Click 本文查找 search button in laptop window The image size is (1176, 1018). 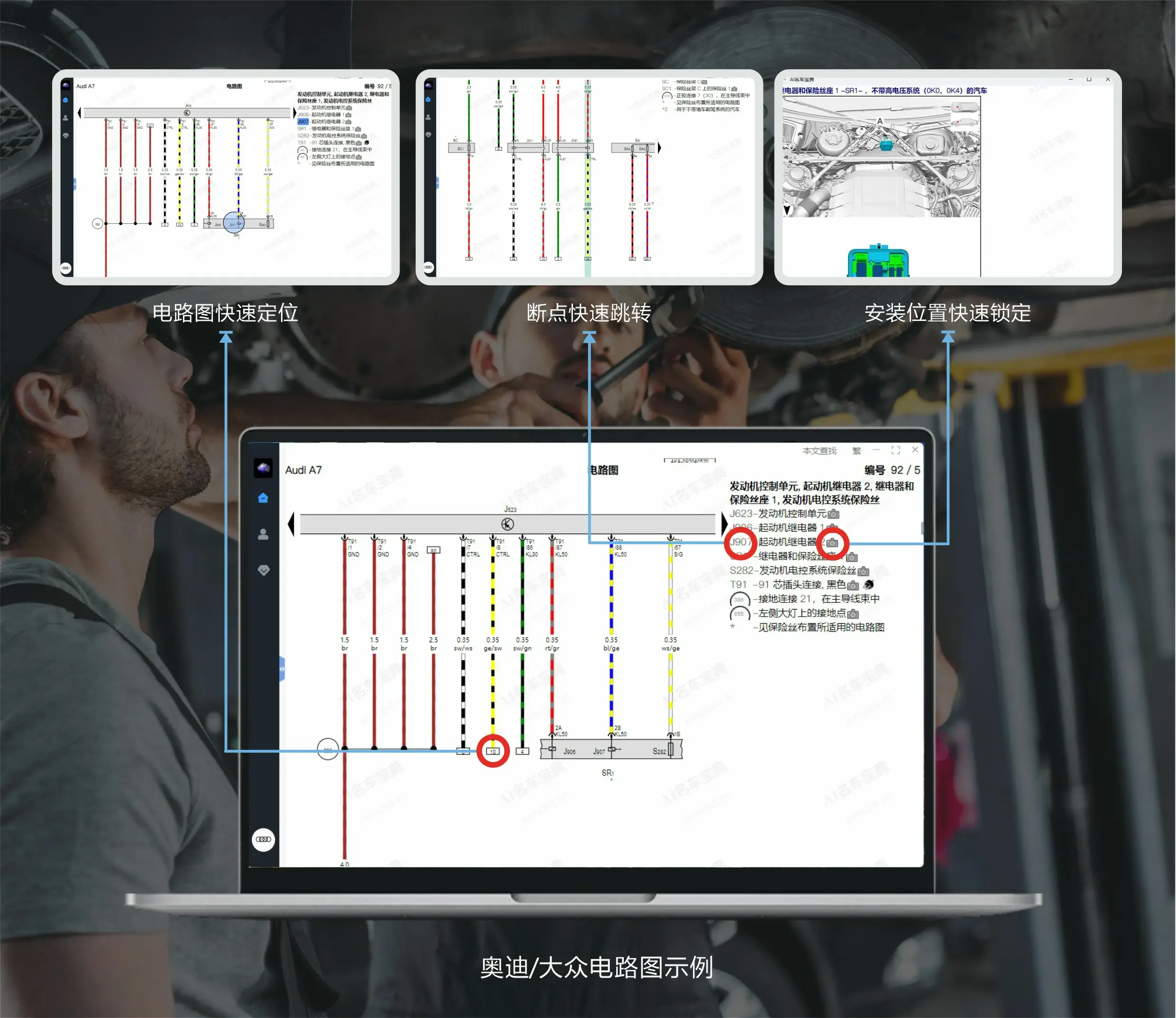(x=819, y=451)
